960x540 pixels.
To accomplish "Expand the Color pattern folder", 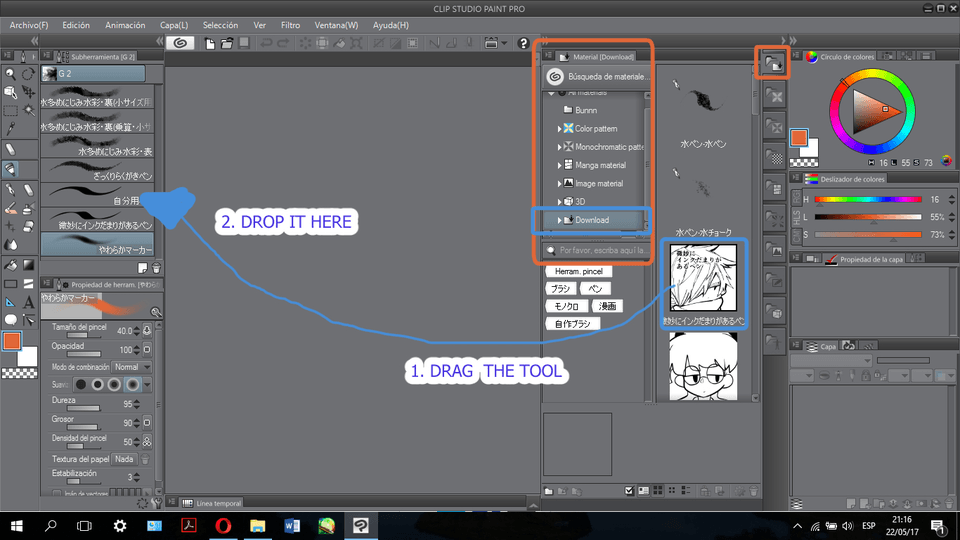I will [x=559, y=129].
